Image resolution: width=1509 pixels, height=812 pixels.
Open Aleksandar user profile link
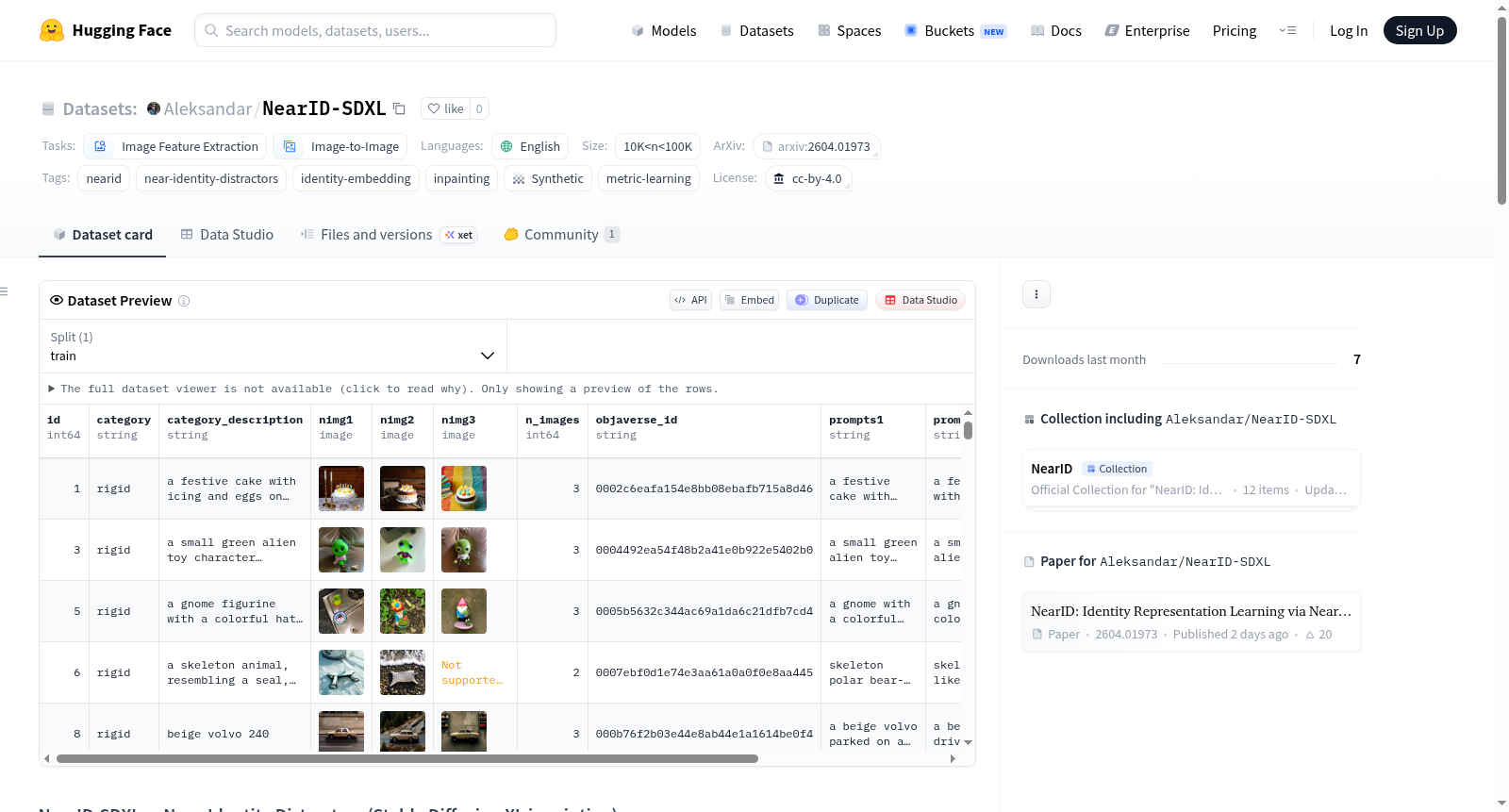(207, 108)
